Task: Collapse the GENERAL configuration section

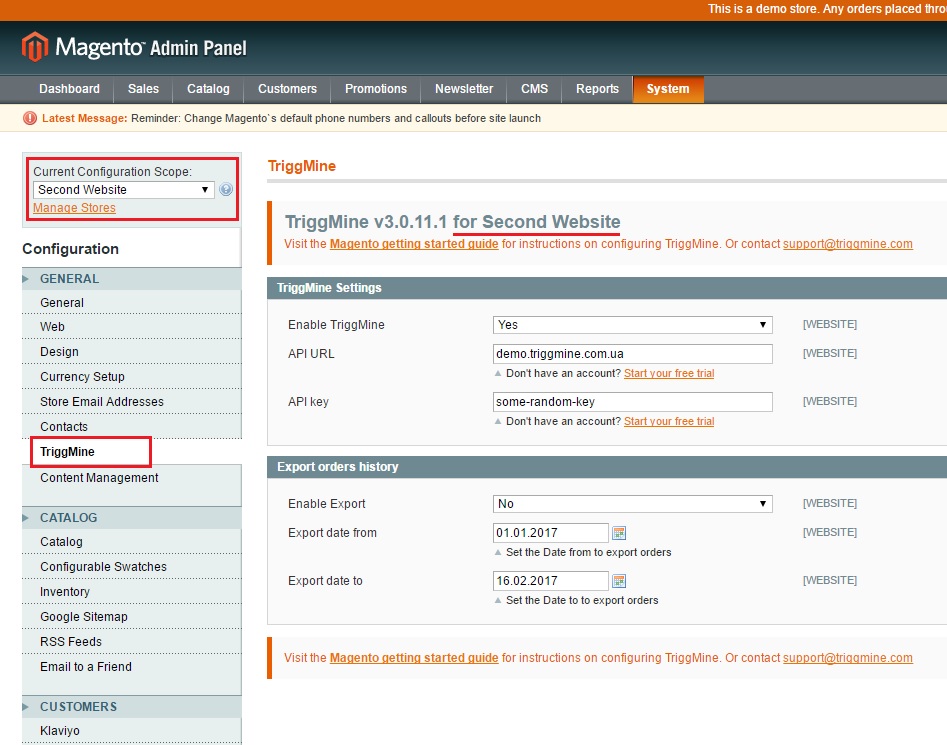Action: (x=132, y=279)
